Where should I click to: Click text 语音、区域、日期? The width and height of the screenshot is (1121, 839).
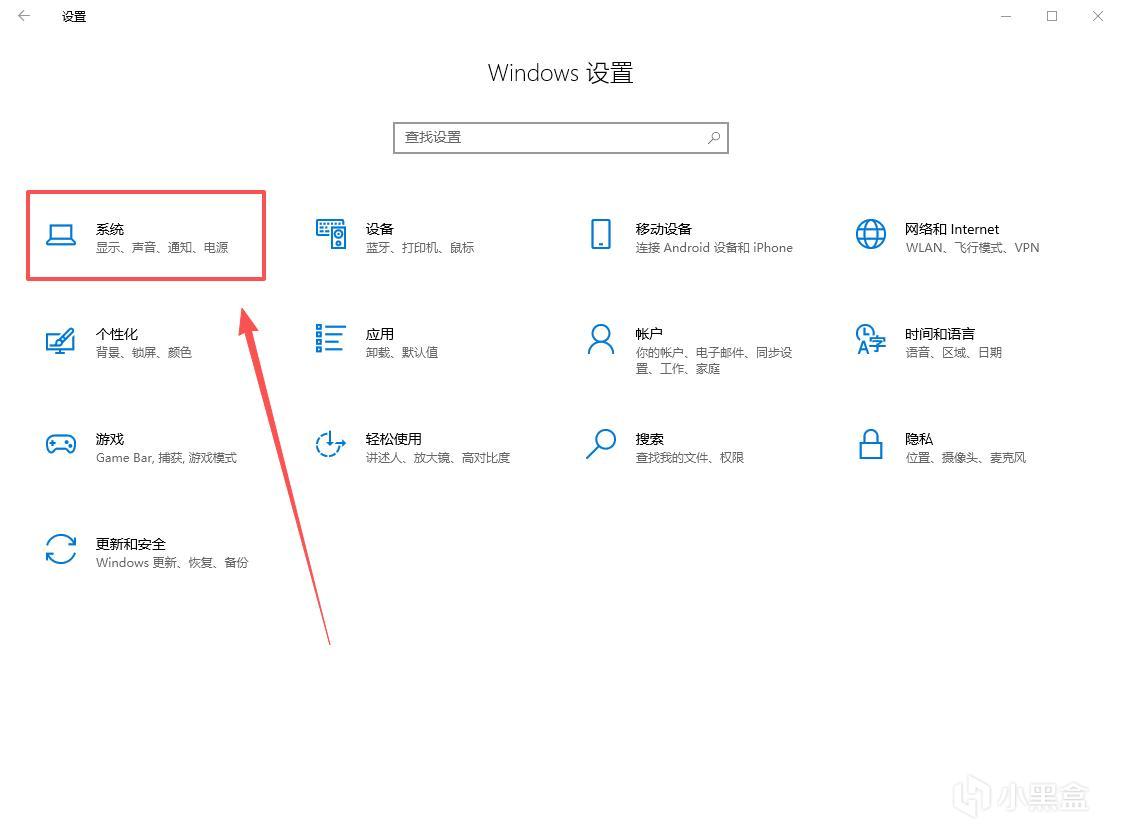(953, 352)
